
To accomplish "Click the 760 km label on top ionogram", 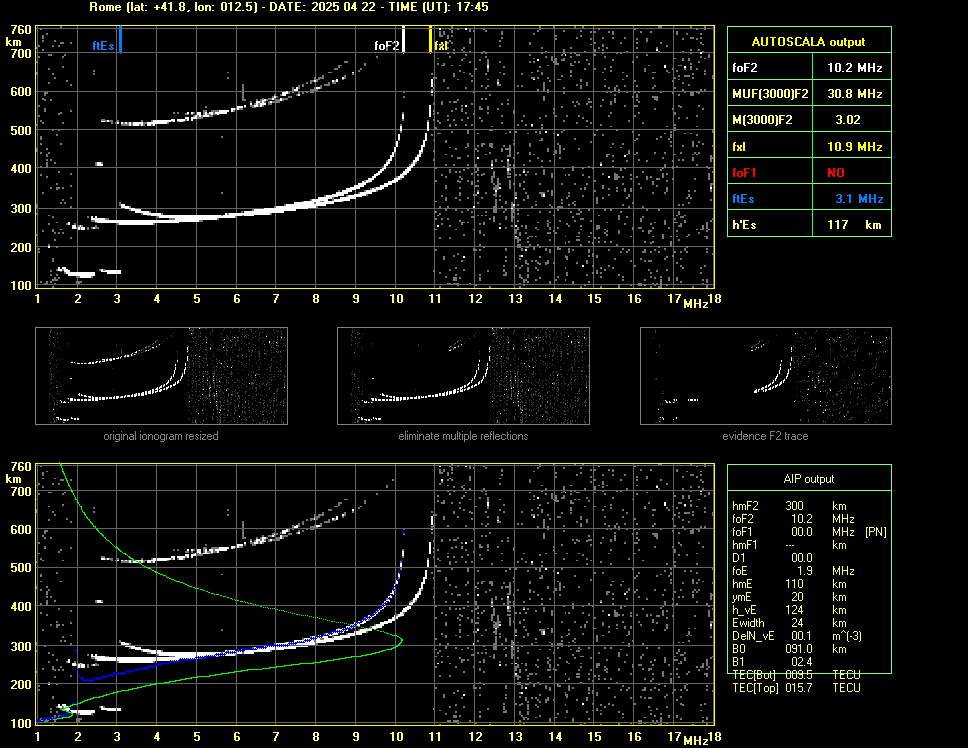I will (21, 30).
